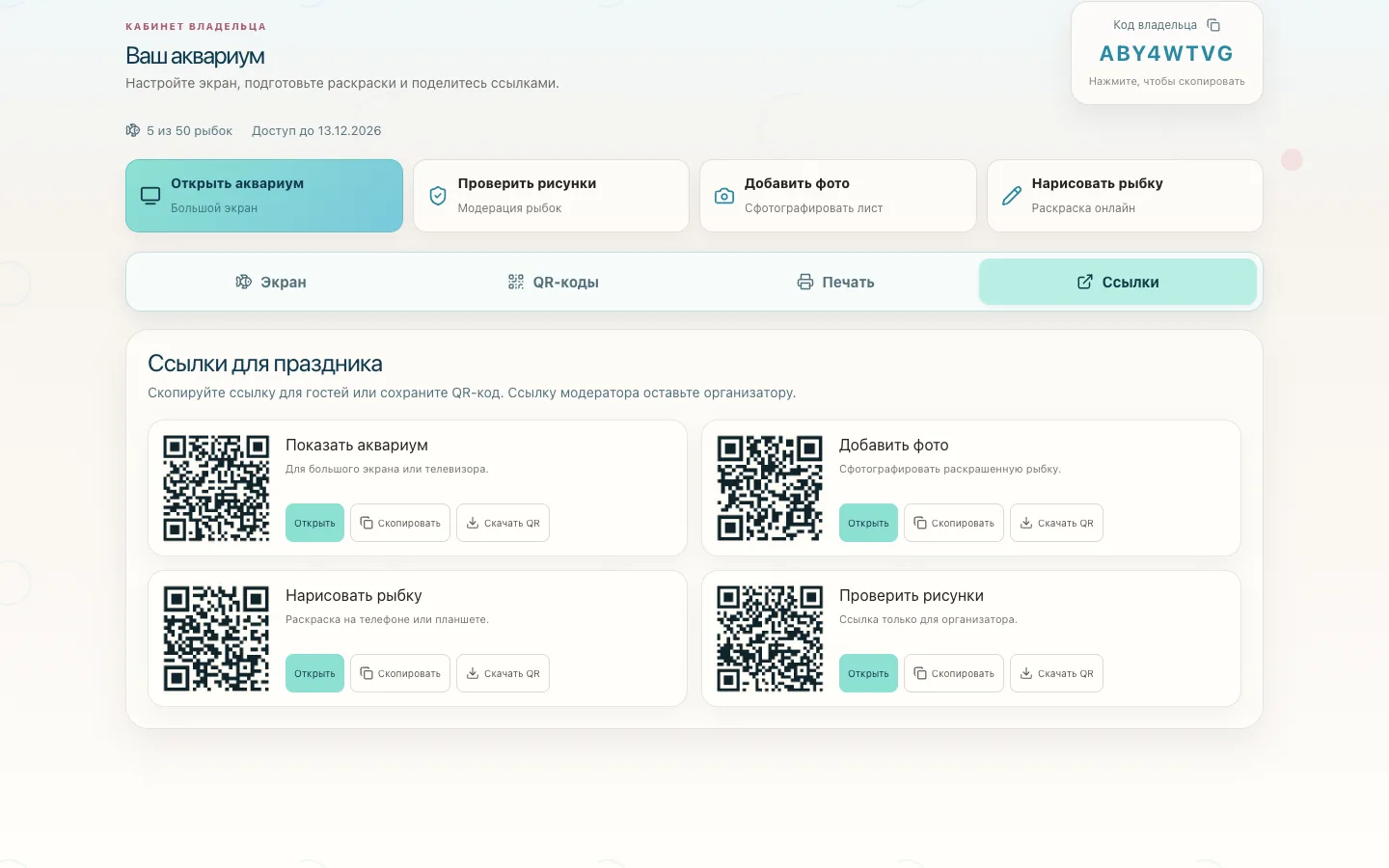Screen dimensions: 1389x868
Task: Click the text Ссылка только для организатора
Action: point(928,619)
